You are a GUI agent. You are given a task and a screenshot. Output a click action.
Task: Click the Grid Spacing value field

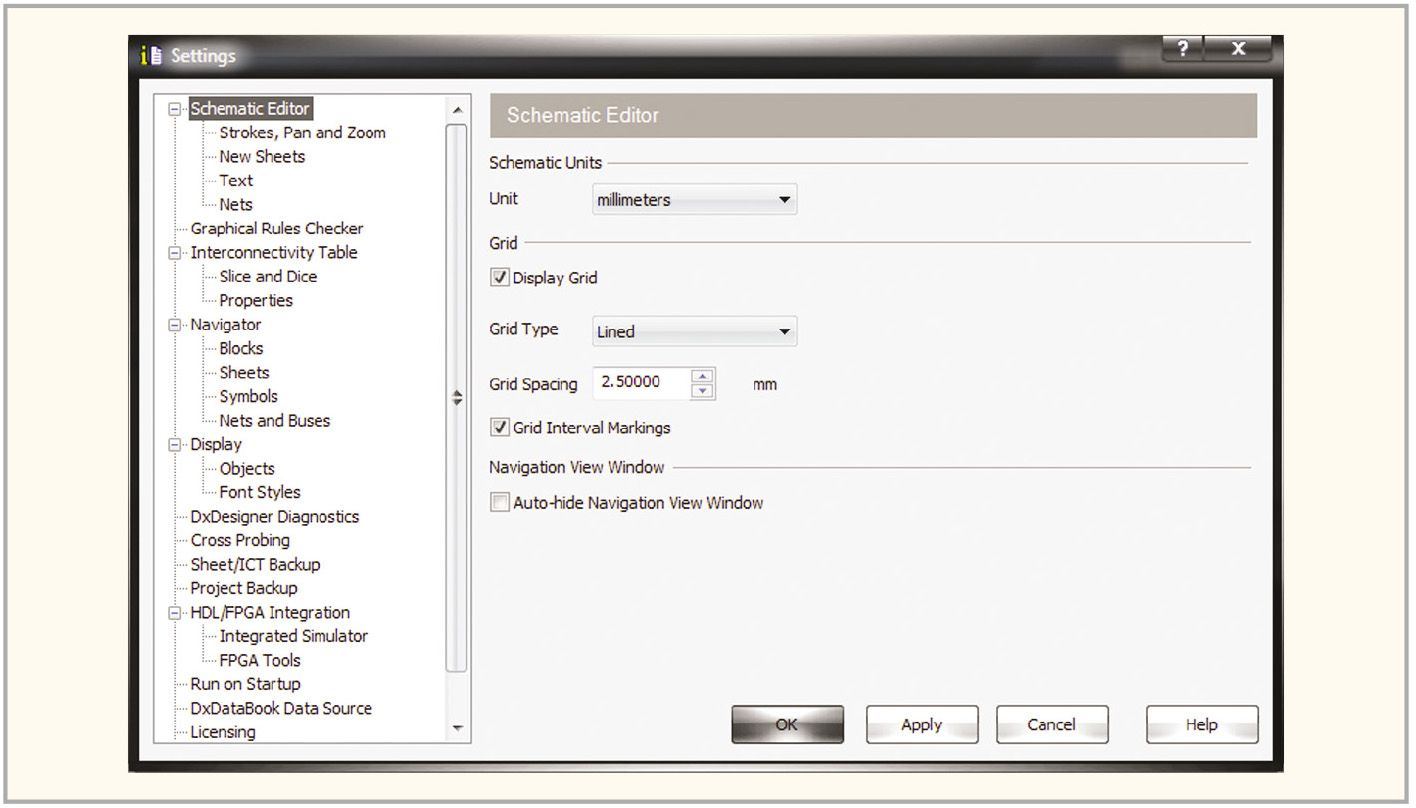[640, 383]
